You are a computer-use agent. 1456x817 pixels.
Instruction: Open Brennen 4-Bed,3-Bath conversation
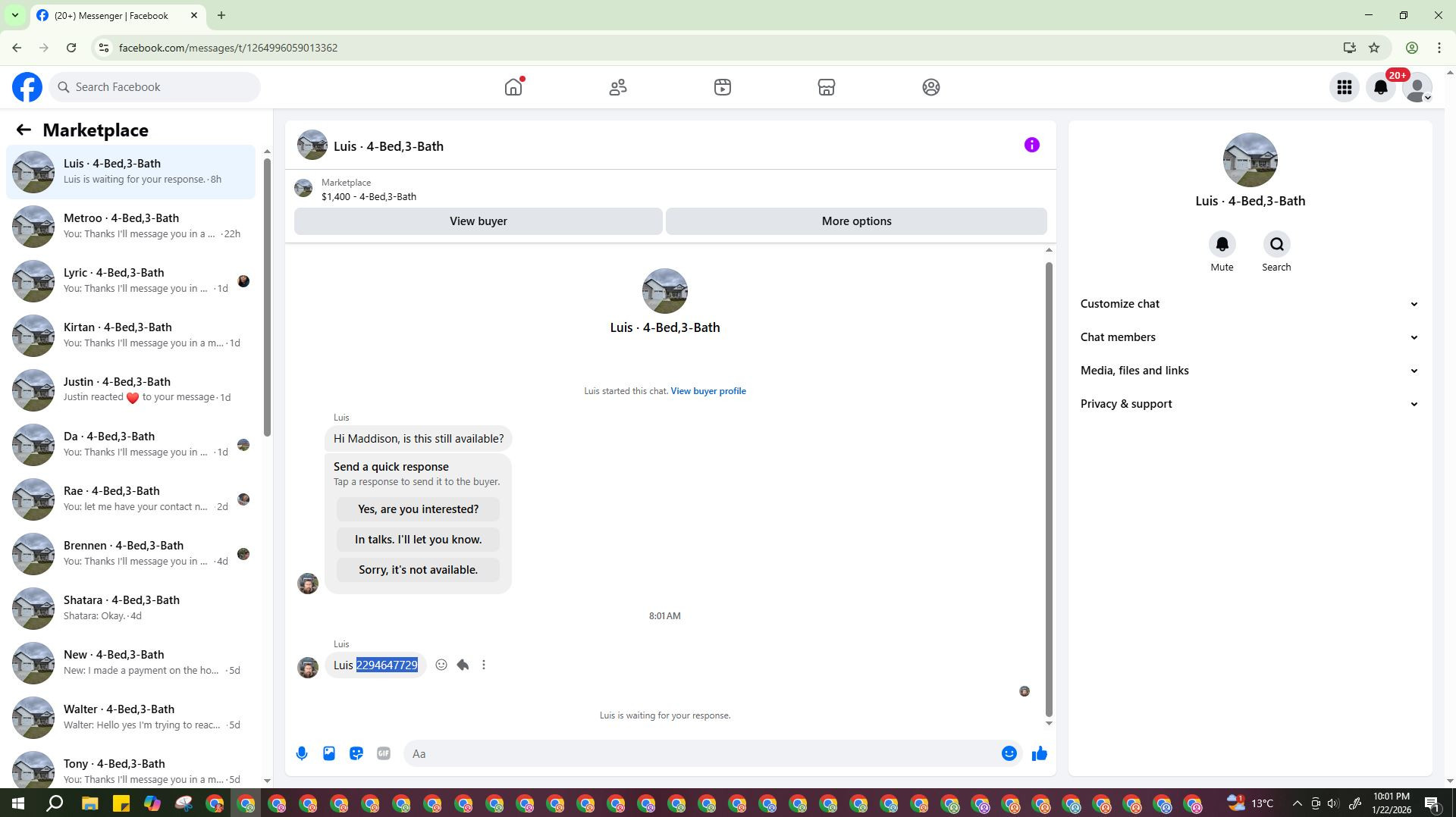131,554
